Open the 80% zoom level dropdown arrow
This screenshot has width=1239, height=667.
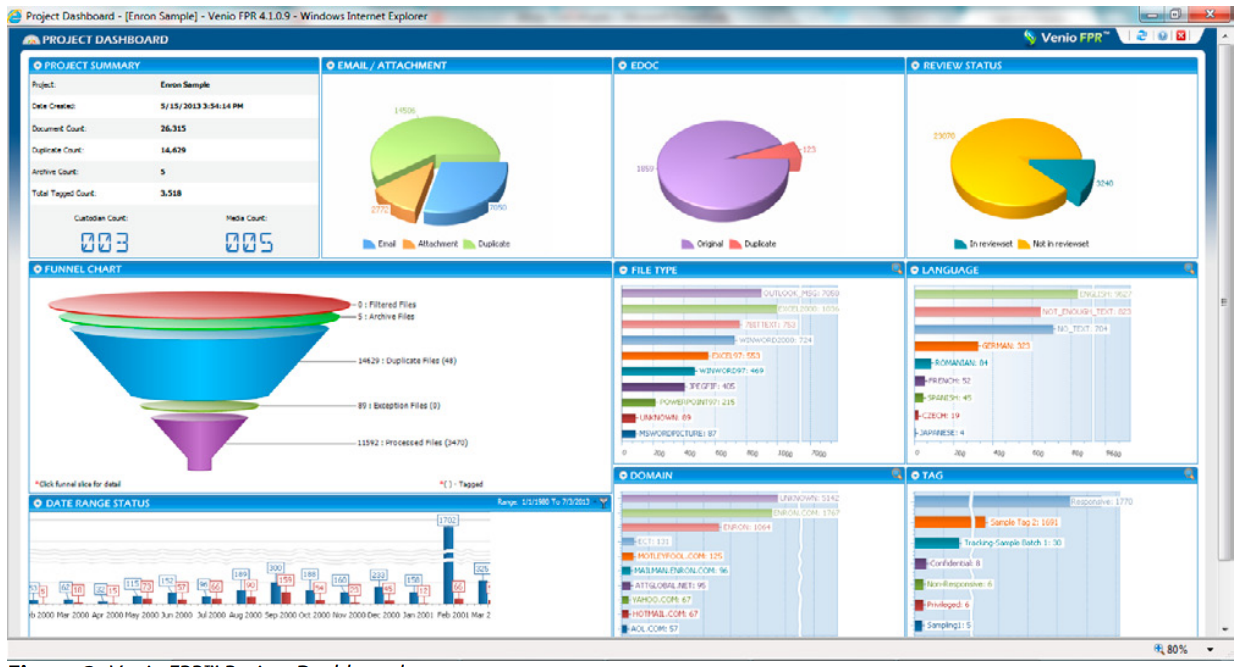click(x=1210, y=650)
